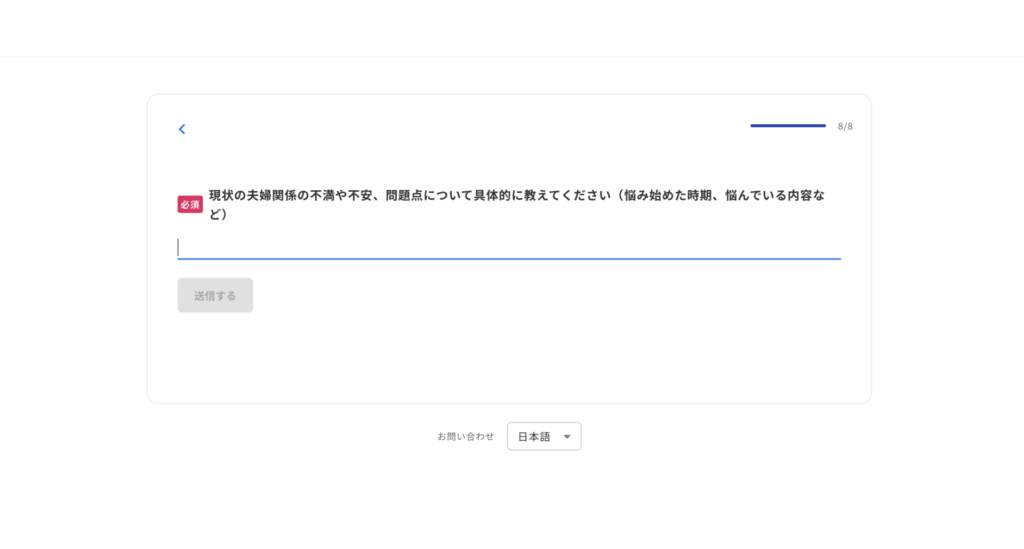Go back using the blue chevron arrow

[182, 129]
